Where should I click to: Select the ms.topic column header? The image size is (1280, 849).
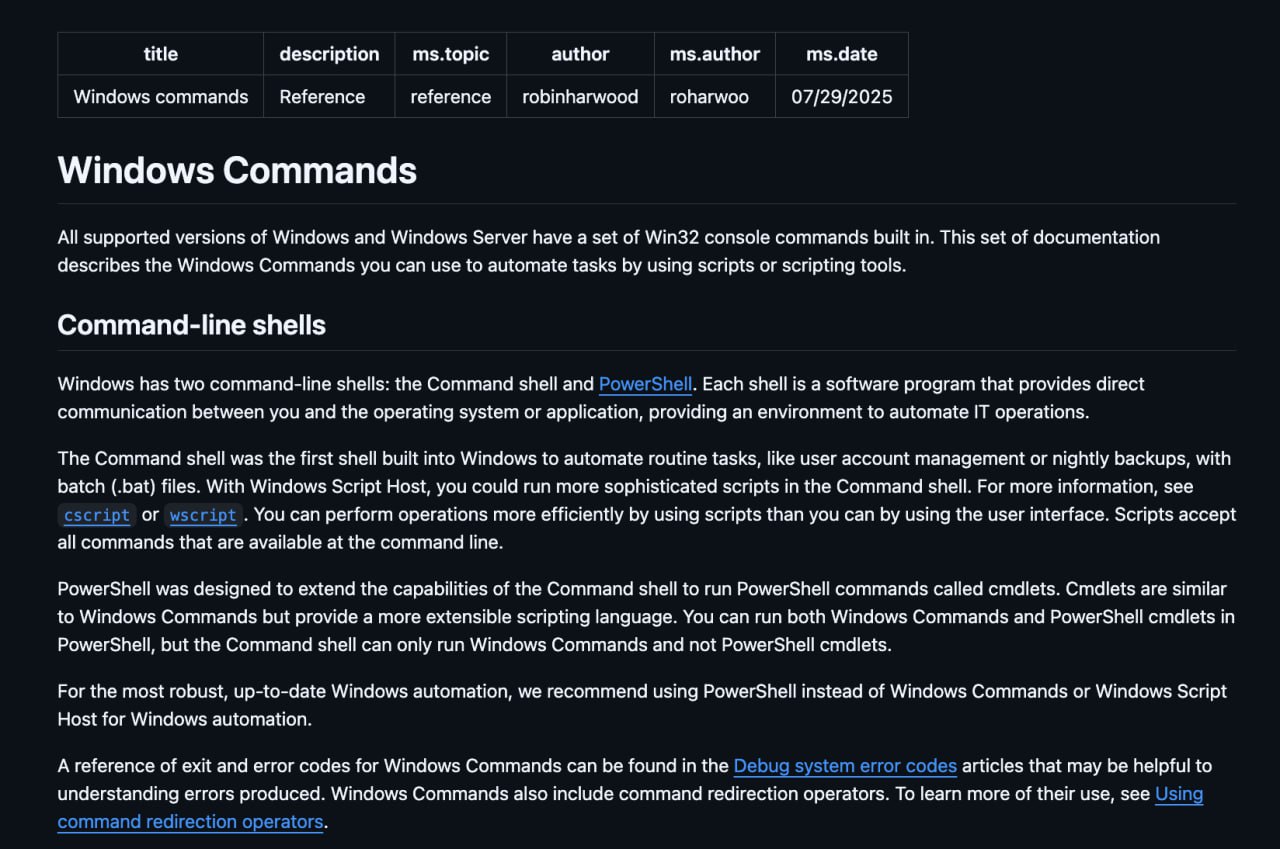(450, 54)
